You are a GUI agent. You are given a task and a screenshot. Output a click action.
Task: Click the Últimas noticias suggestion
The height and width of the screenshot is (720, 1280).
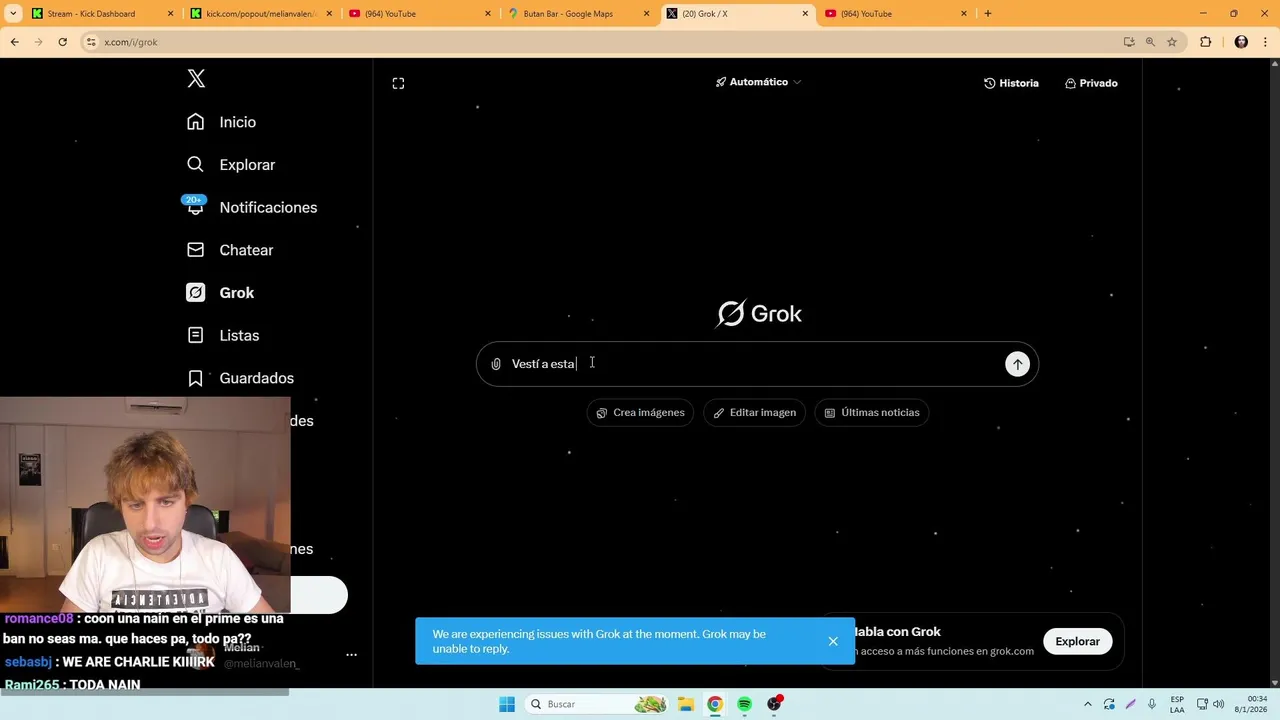tap(871, 413)
